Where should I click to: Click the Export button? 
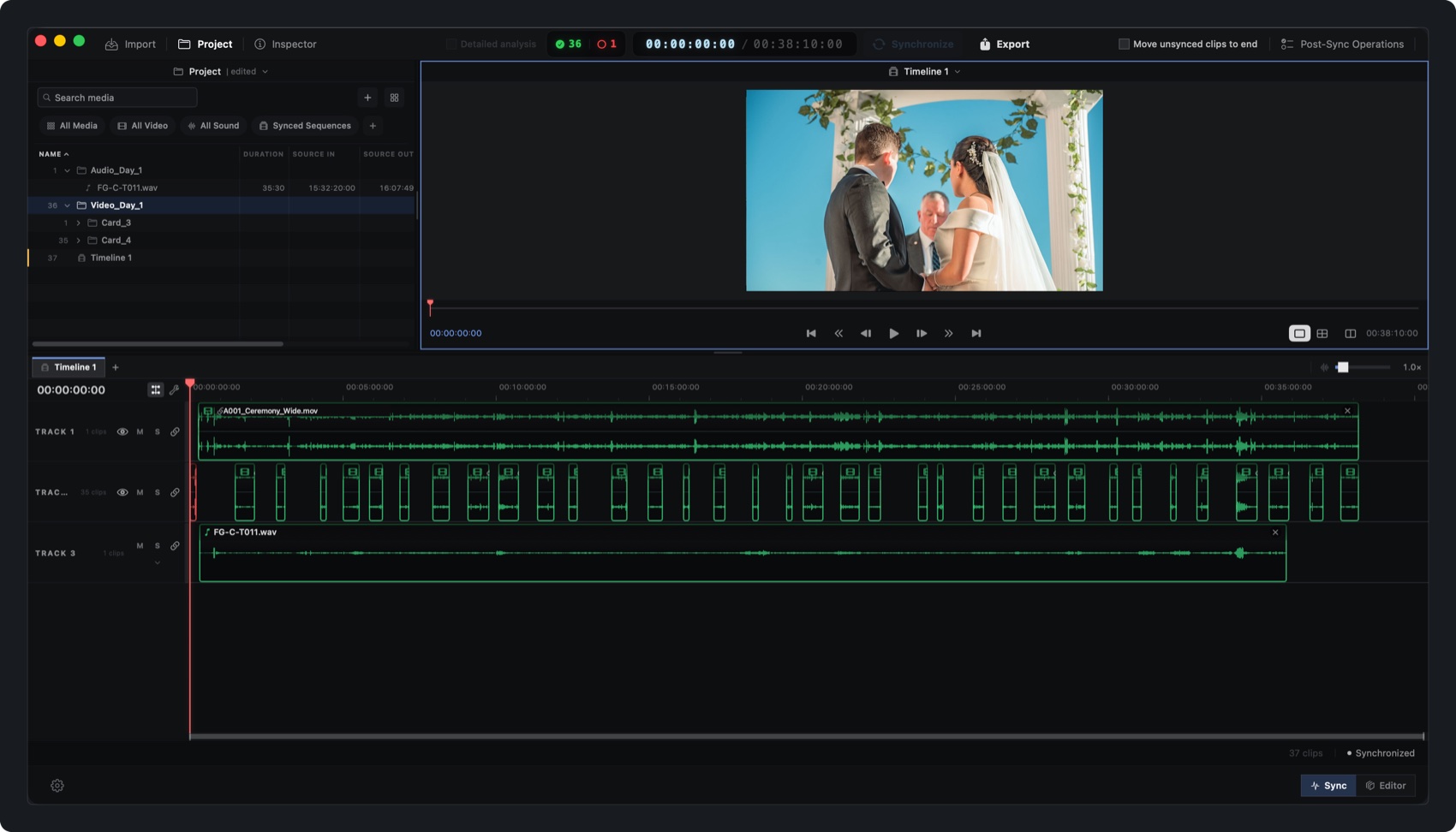pos(1004,45)
